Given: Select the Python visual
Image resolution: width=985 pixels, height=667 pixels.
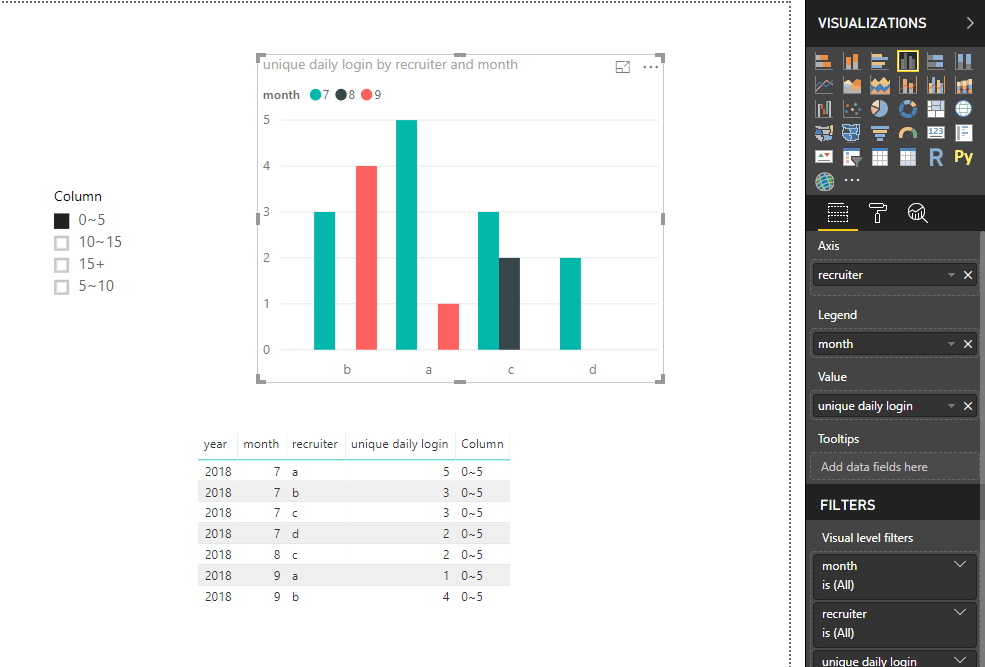Looking at the screenshot, I should (964, 157).
